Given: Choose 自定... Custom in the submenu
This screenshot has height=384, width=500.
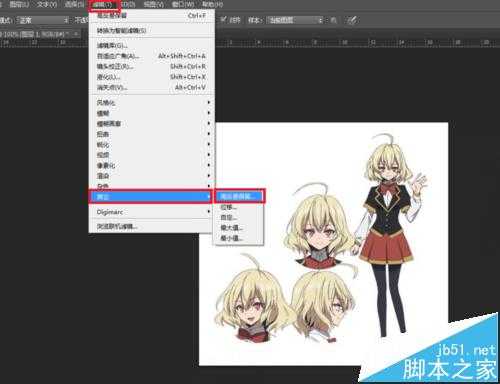Looking at the screenshot, I should coord(239,218).
